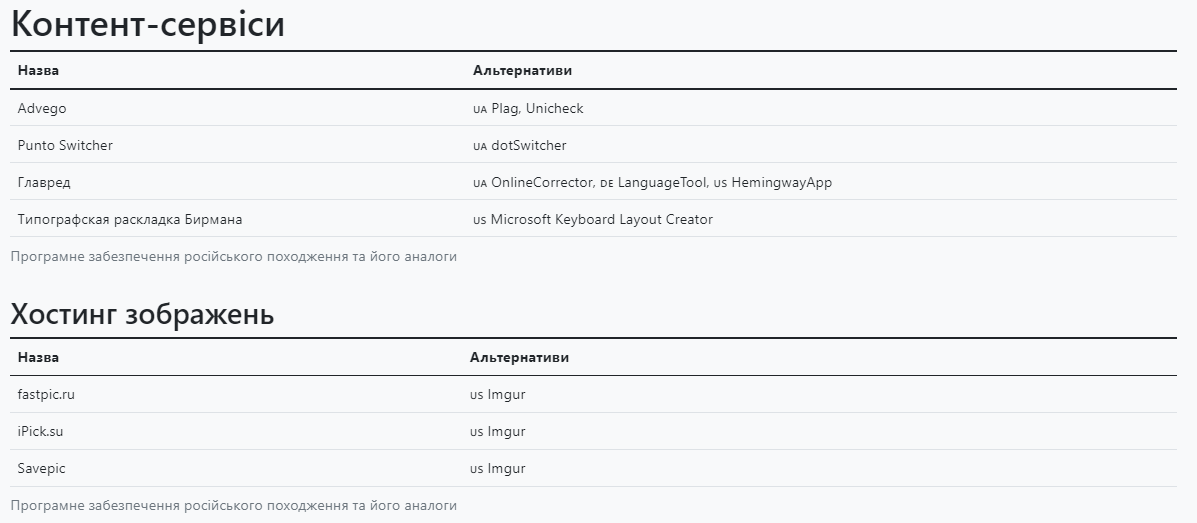
Task: Click the Punto Switcher entry
Action: tap(65, 145)
